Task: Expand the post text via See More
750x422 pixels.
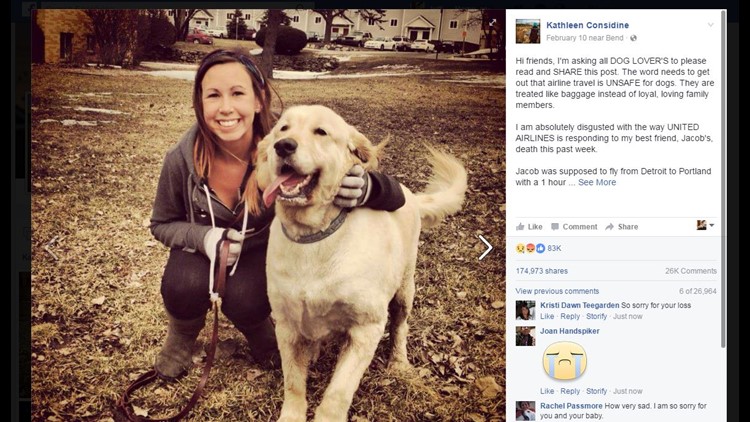Action: (597, 182)
